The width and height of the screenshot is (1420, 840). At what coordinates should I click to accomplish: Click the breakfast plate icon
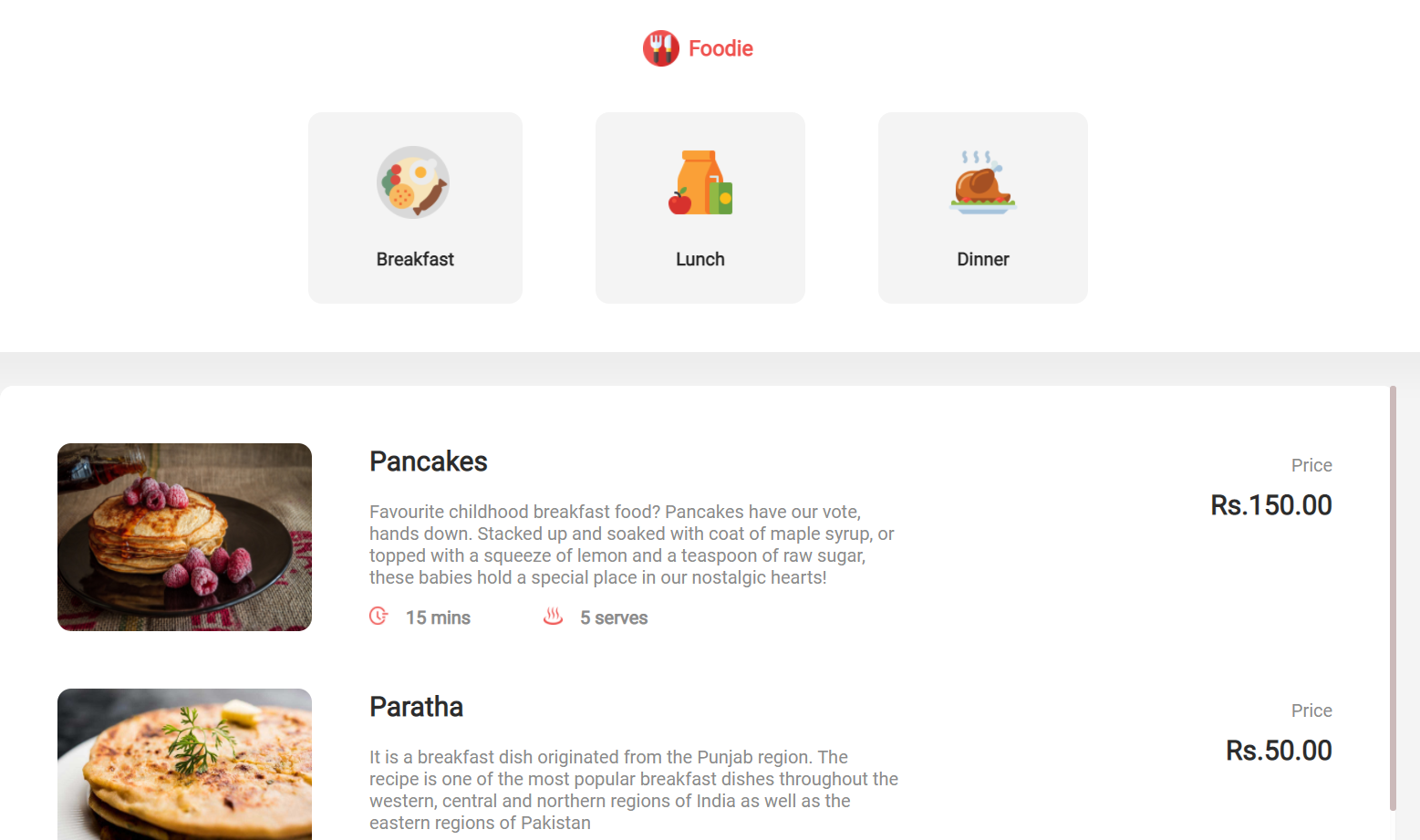414,182
